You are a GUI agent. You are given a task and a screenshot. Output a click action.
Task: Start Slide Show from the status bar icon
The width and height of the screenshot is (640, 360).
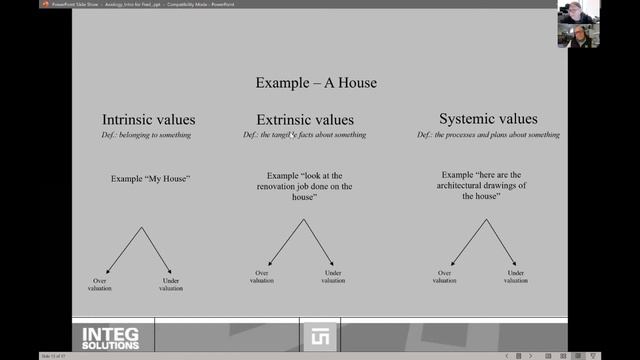click(593, 356)
